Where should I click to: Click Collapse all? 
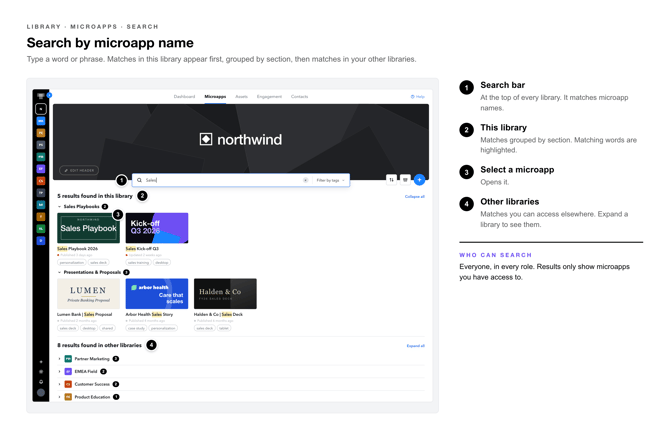[414, 197]
